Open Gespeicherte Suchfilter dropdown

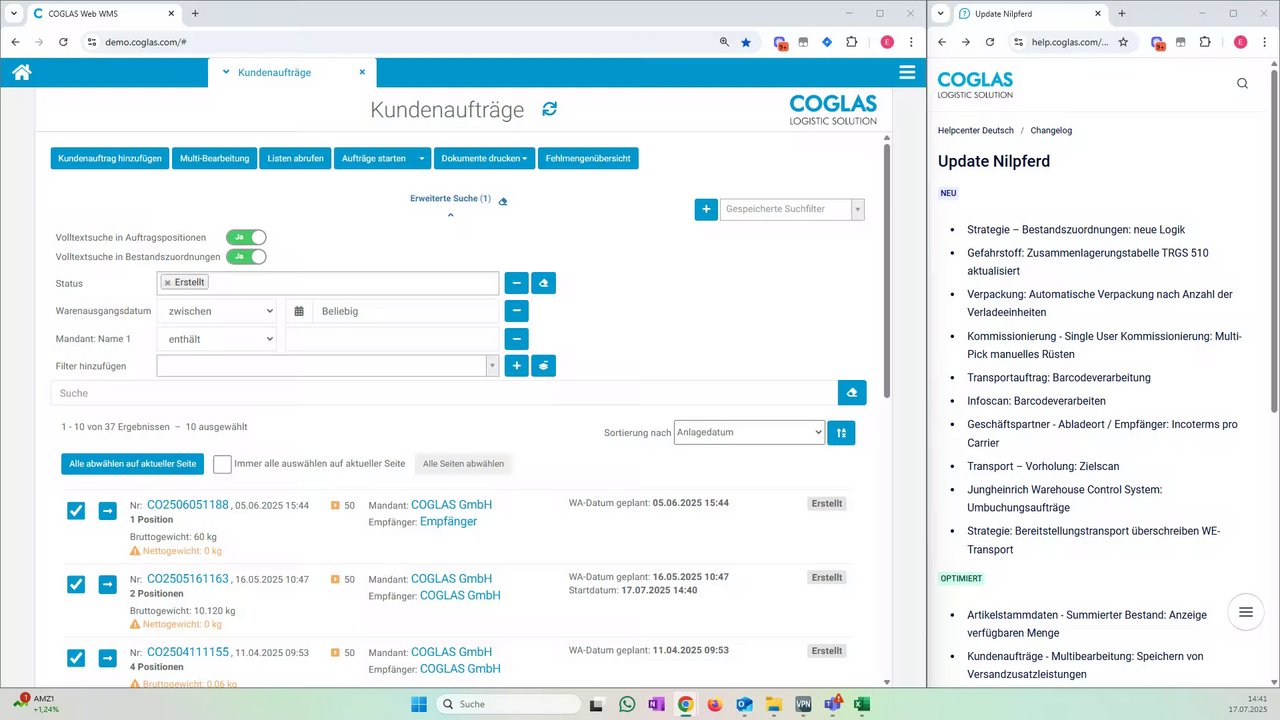pos(857,209)
